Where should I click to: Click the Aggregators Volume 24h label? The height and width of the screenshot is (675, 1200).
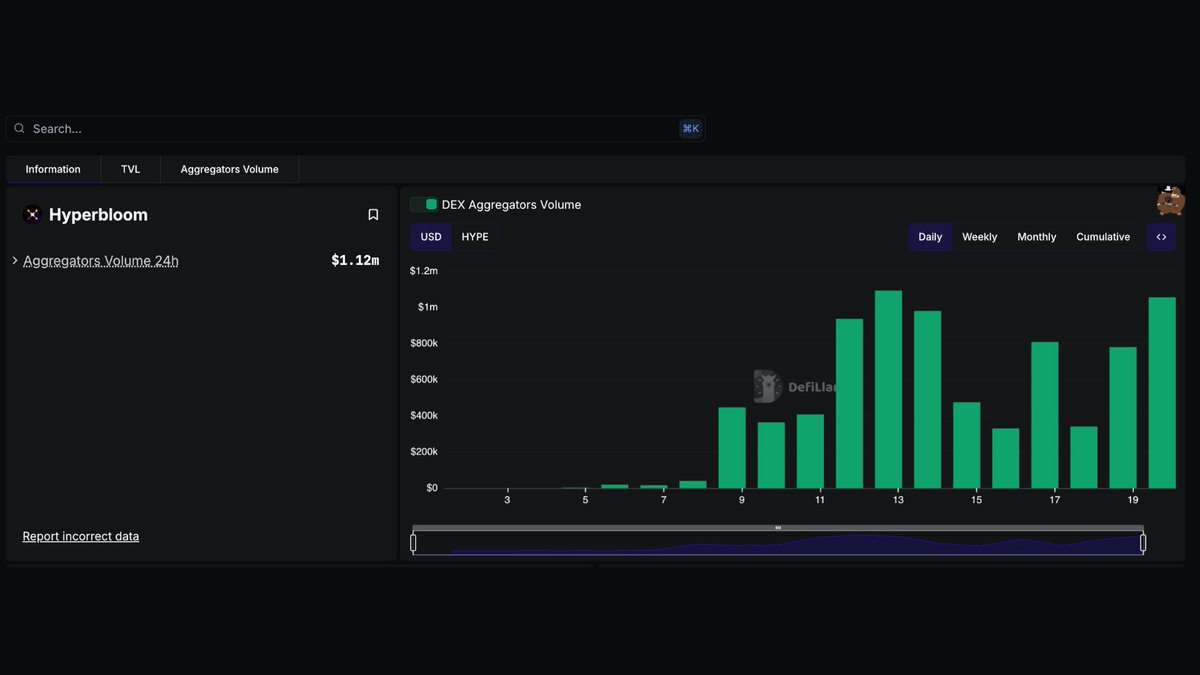(101, 261)
